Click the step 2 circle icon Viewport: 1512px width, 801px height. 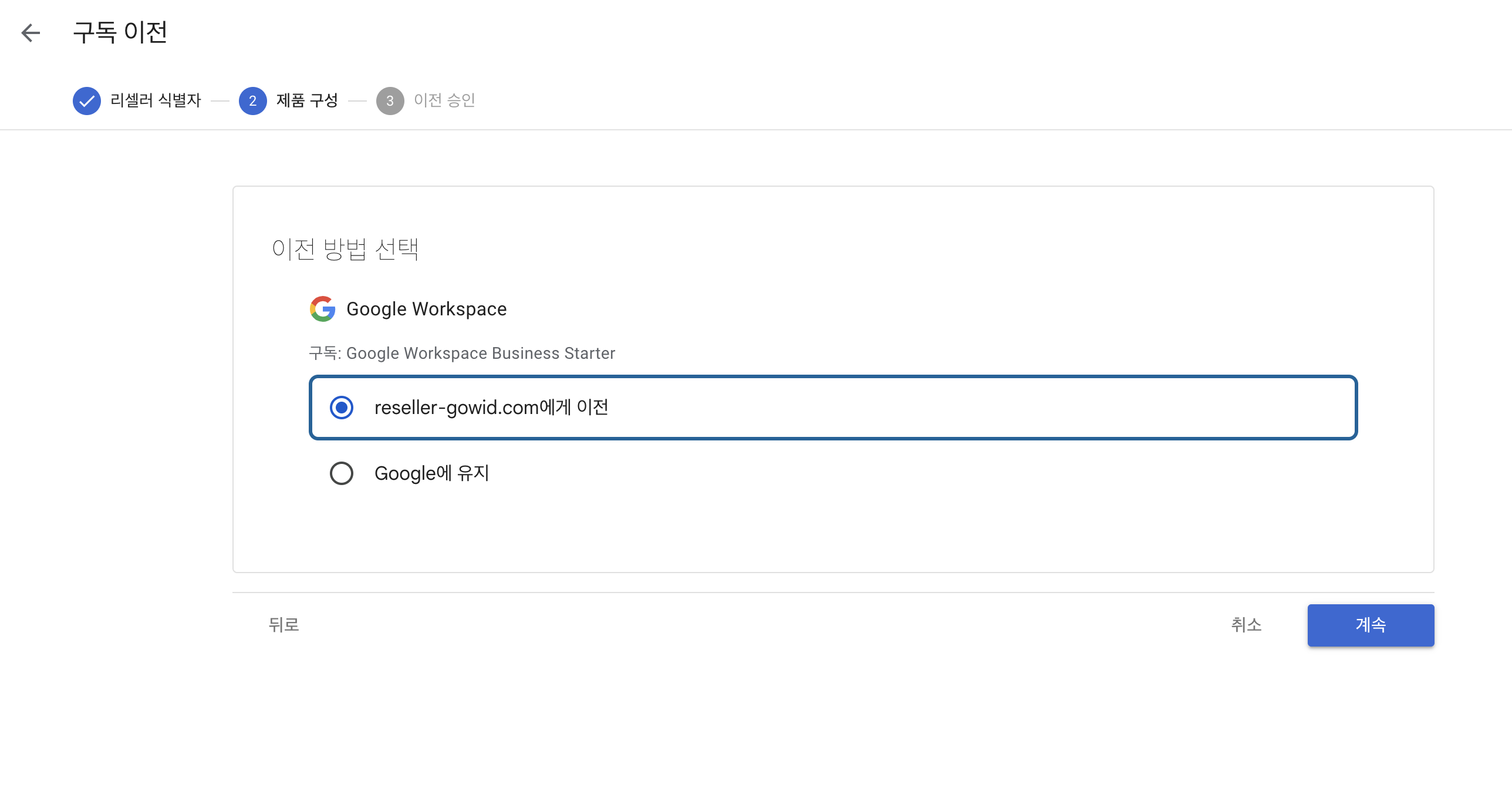pyautogui.click(x=252, y=101)
